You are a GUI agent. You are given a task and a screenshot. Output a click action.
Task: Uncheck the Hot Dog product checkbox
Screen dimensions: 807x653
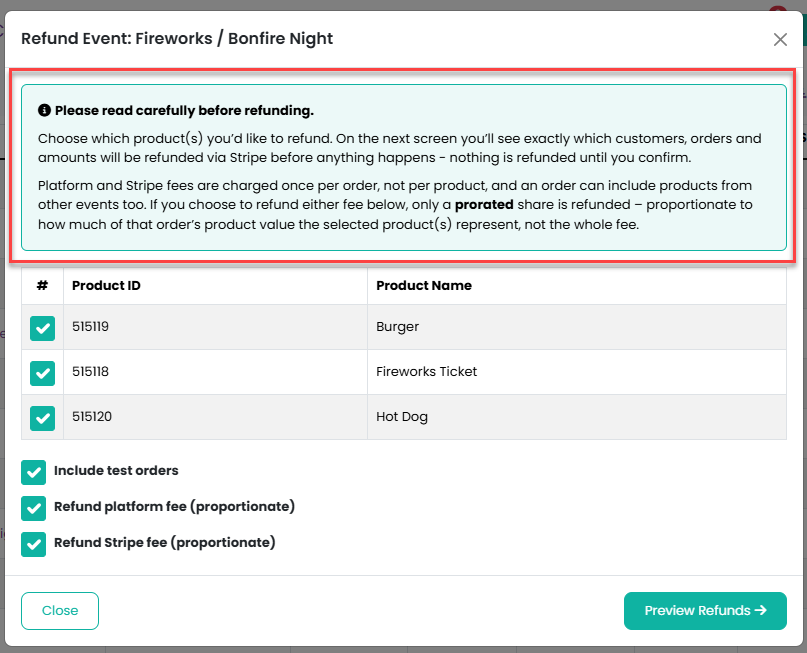(x=42, y=418)
